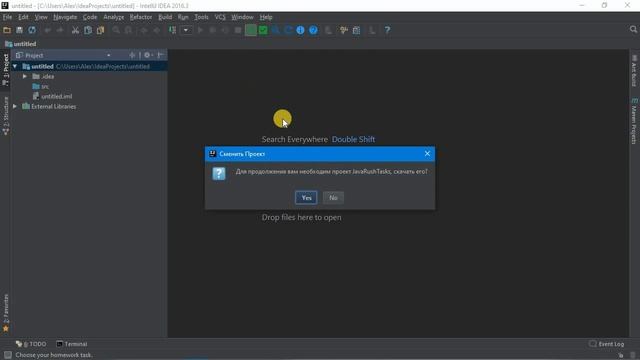Open the Maven Projects side tab

634,121
